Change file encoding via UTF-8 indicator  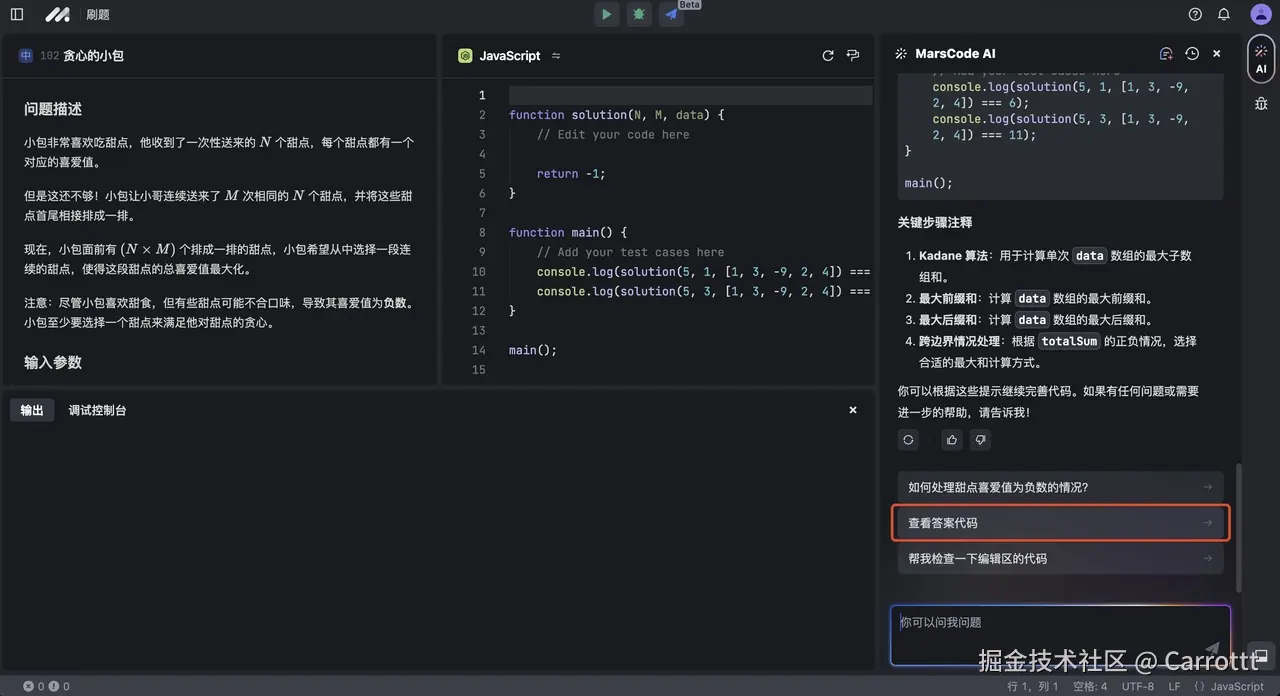click(x=1138, y=686)
